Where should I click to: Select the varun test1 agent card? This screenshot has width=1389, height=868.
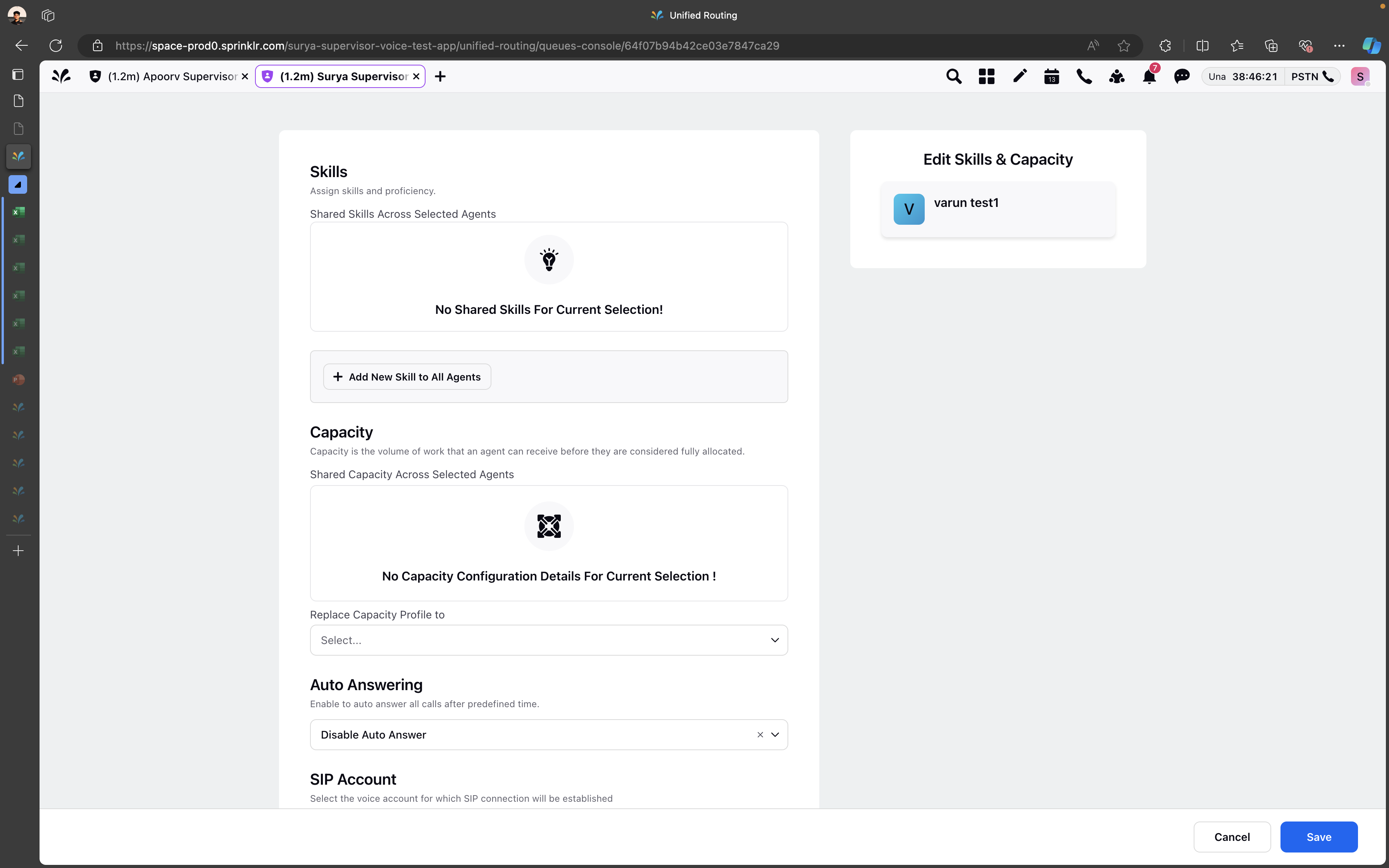click(x=998, y=209)
